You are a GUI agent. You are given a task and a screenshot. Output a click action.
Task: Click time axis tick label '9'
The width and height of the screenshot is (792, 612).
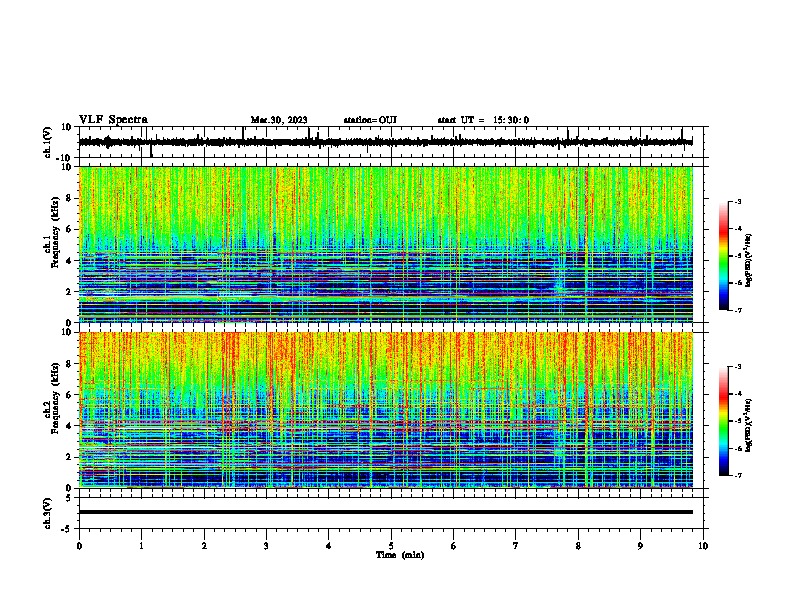tap(640, 546)
